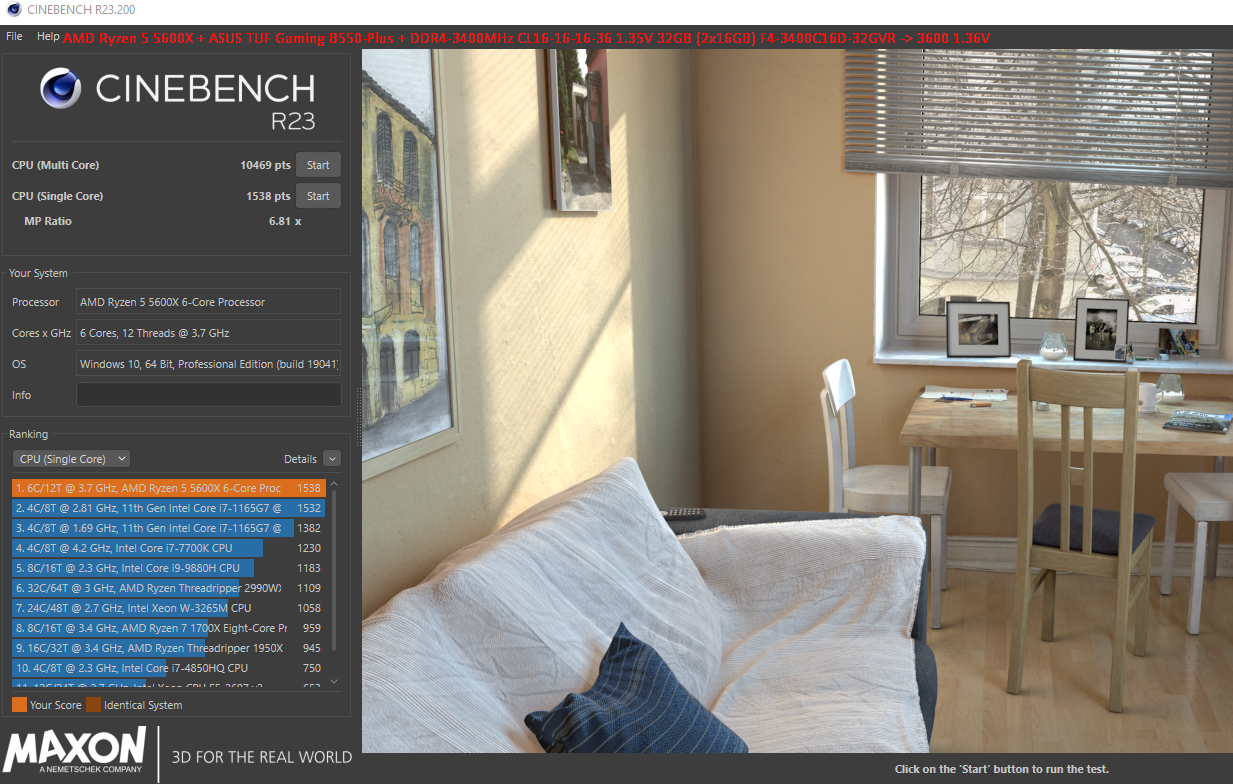Click the Cores x GHz field

(208, 333)
